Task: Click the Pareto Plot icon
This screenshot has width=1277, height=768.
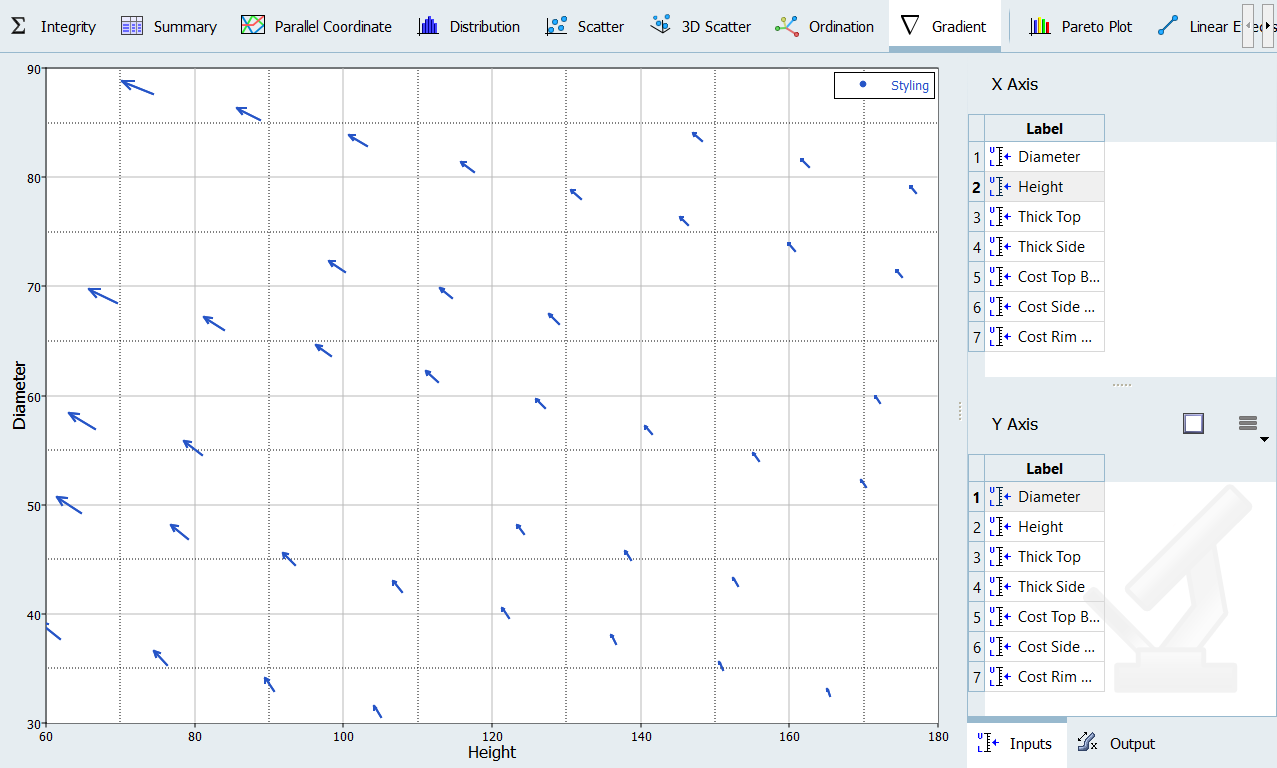Action: [1041, 26]
